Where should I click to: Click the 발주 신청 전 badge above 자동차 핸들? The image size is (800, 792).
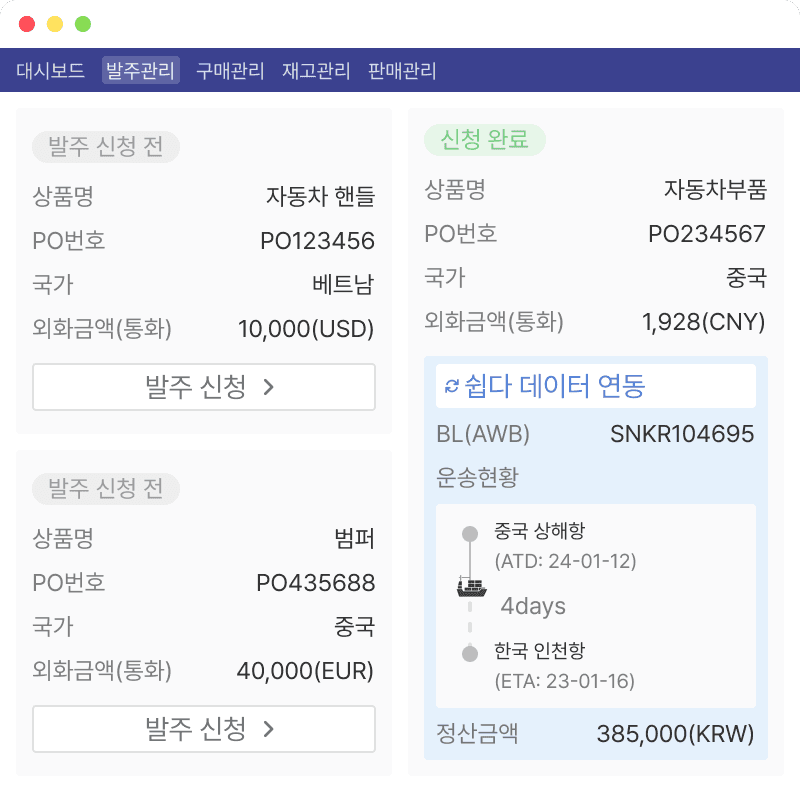[x=106, y=148]
